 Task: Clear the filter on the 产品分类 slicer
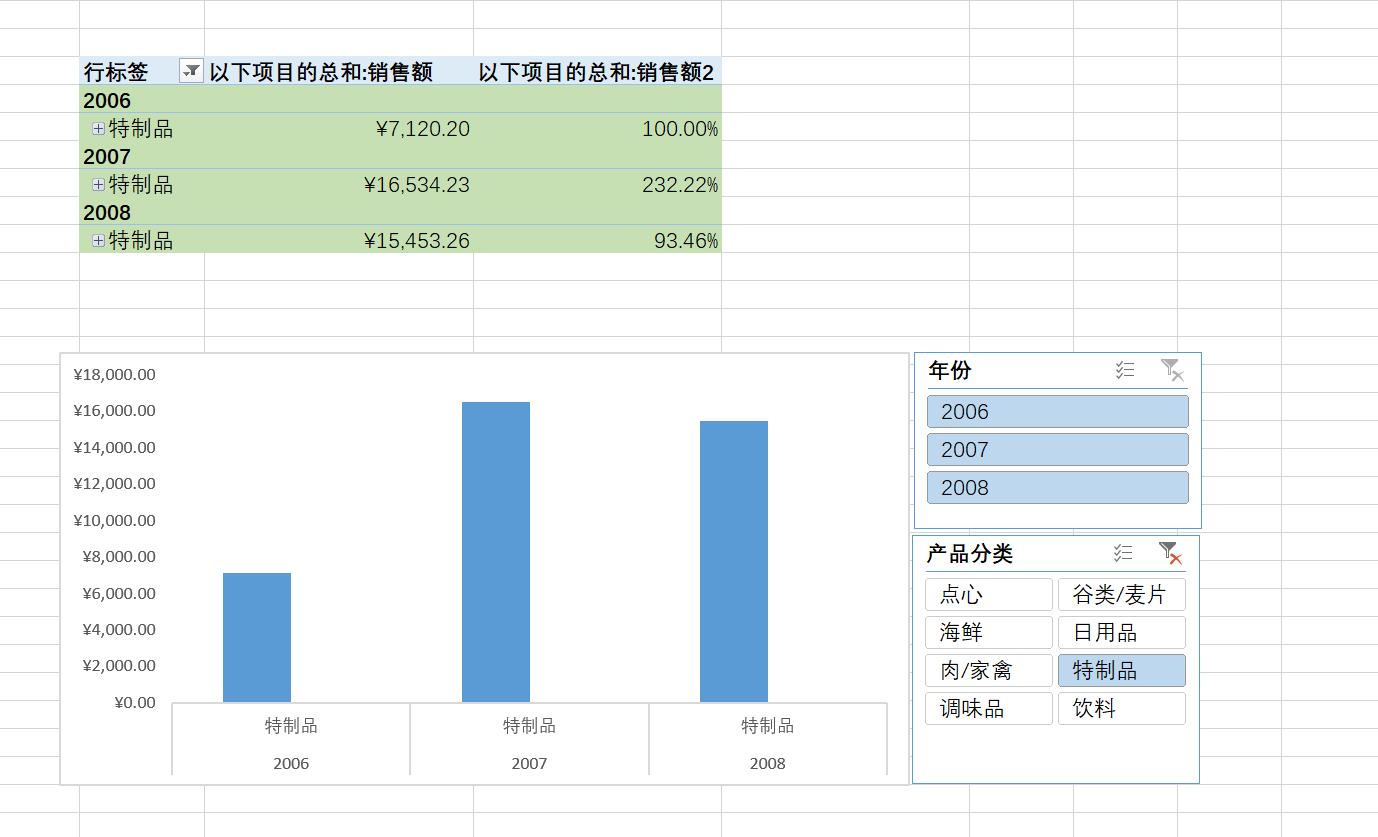coord(1170,553)
